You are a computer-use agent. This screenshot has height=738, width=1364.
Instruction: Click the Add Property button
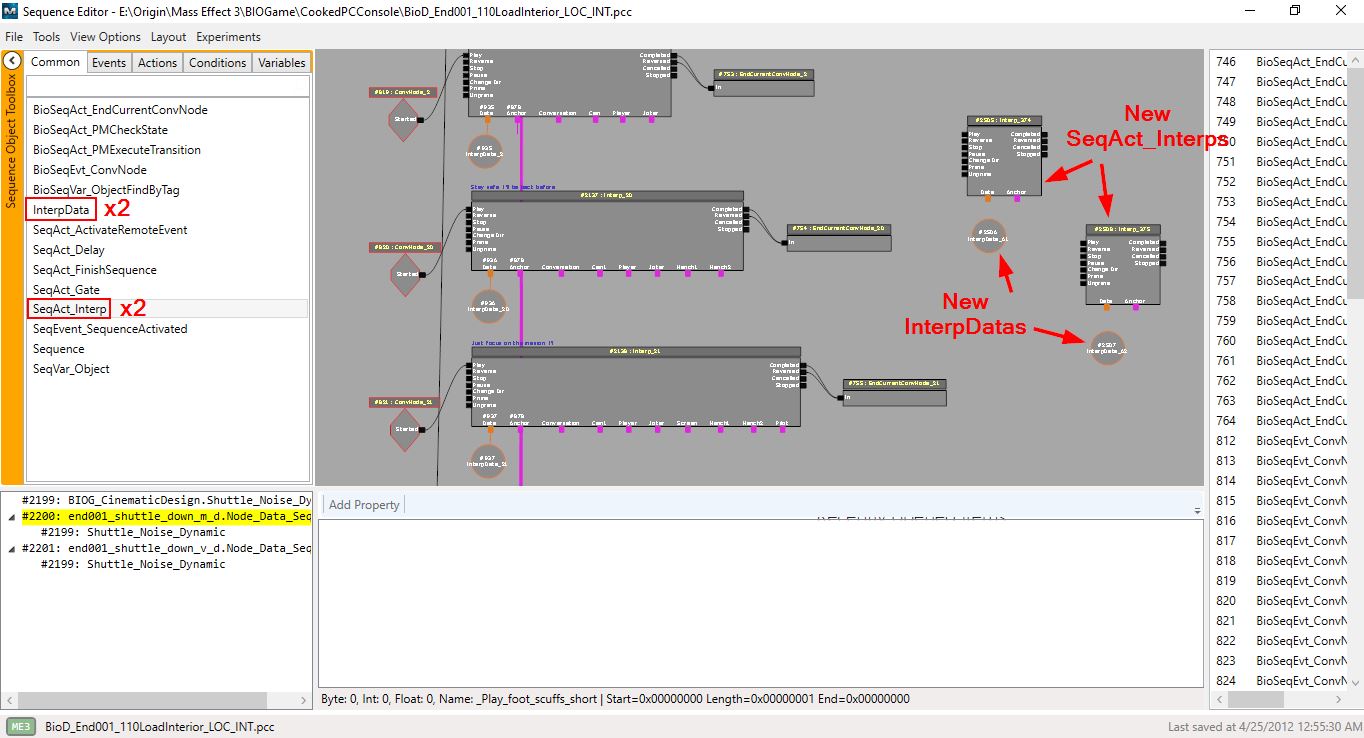(364, 505)
